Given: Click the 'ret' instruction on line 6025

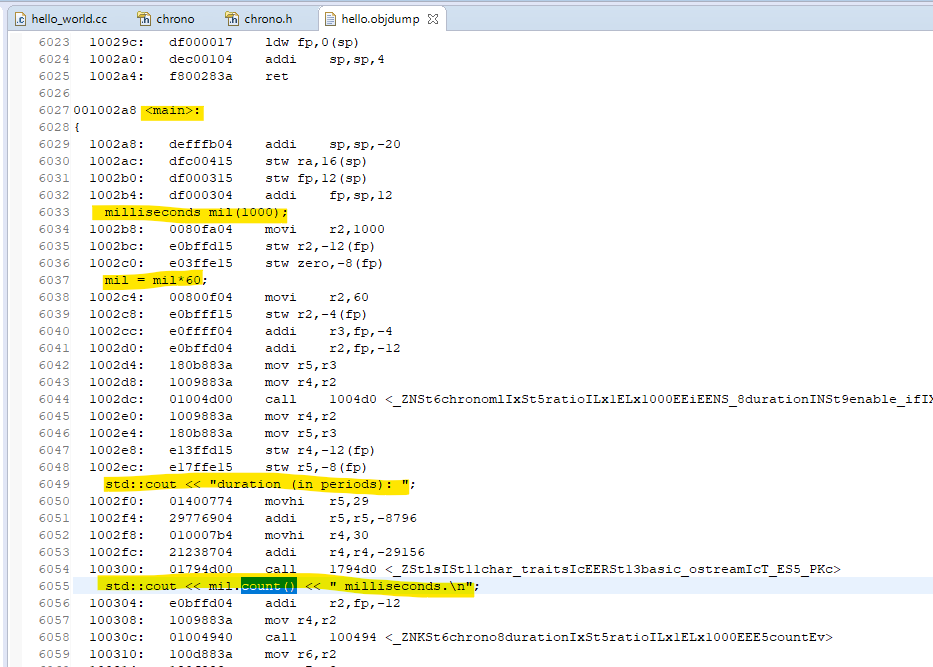Looking at the screenshot, I should (x=277, y=77).
